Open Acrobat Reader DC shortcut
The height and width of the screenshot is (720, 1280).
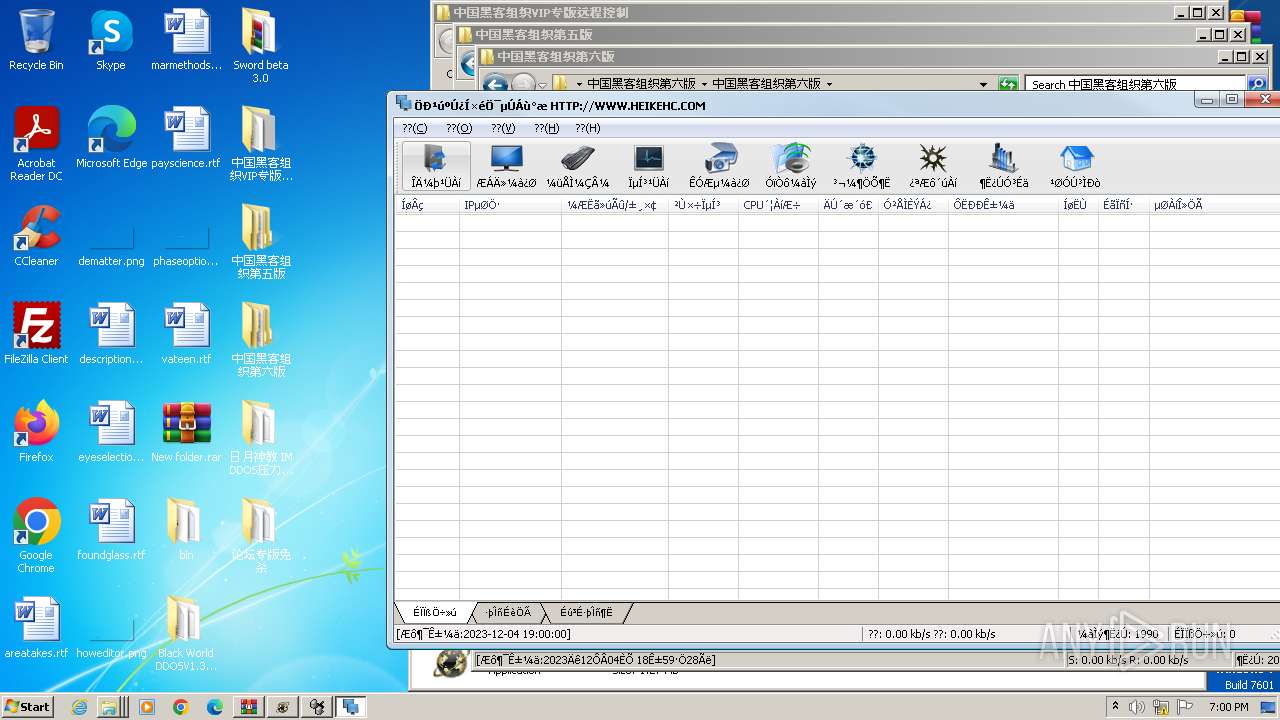tap(36, 145)
